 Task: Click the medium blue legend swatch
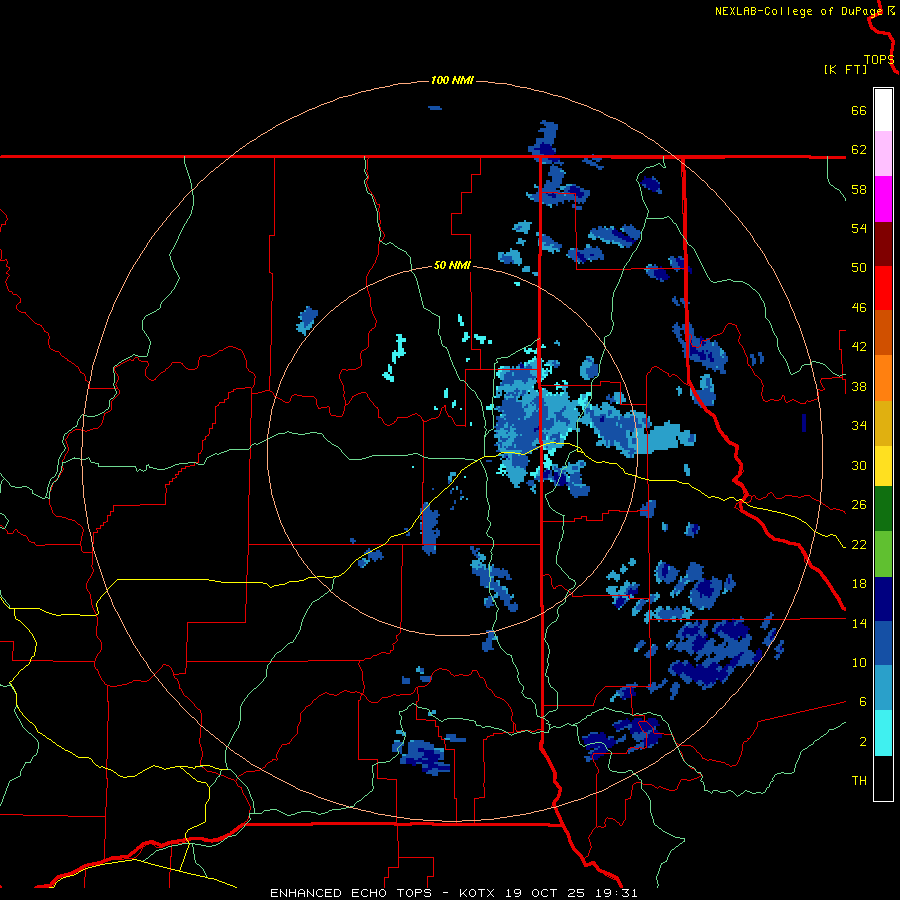pyautogui.click(x=883, y=643)
